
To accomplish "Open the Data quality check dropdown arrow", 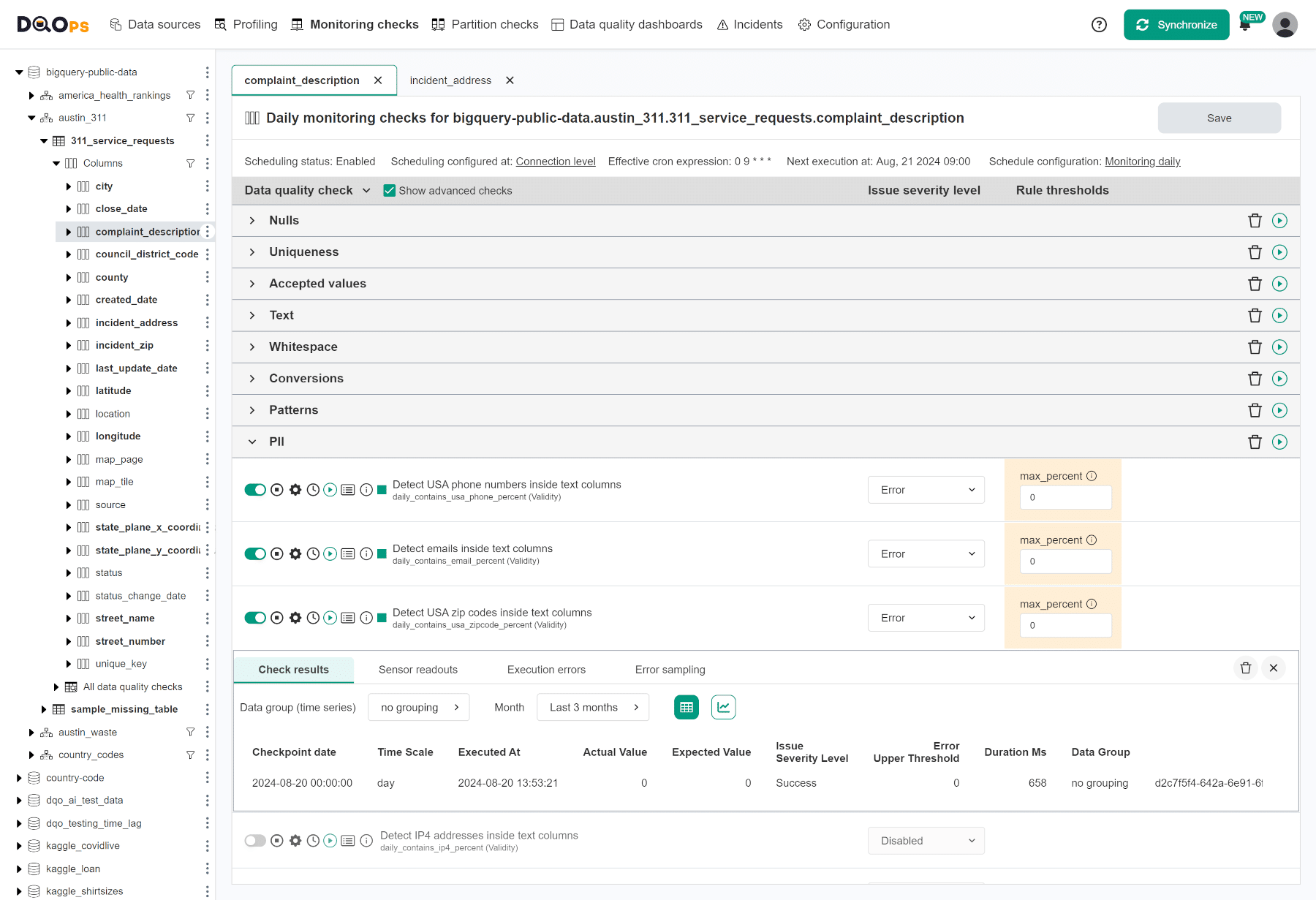I will pyautogui.click(x=366, y=191).
